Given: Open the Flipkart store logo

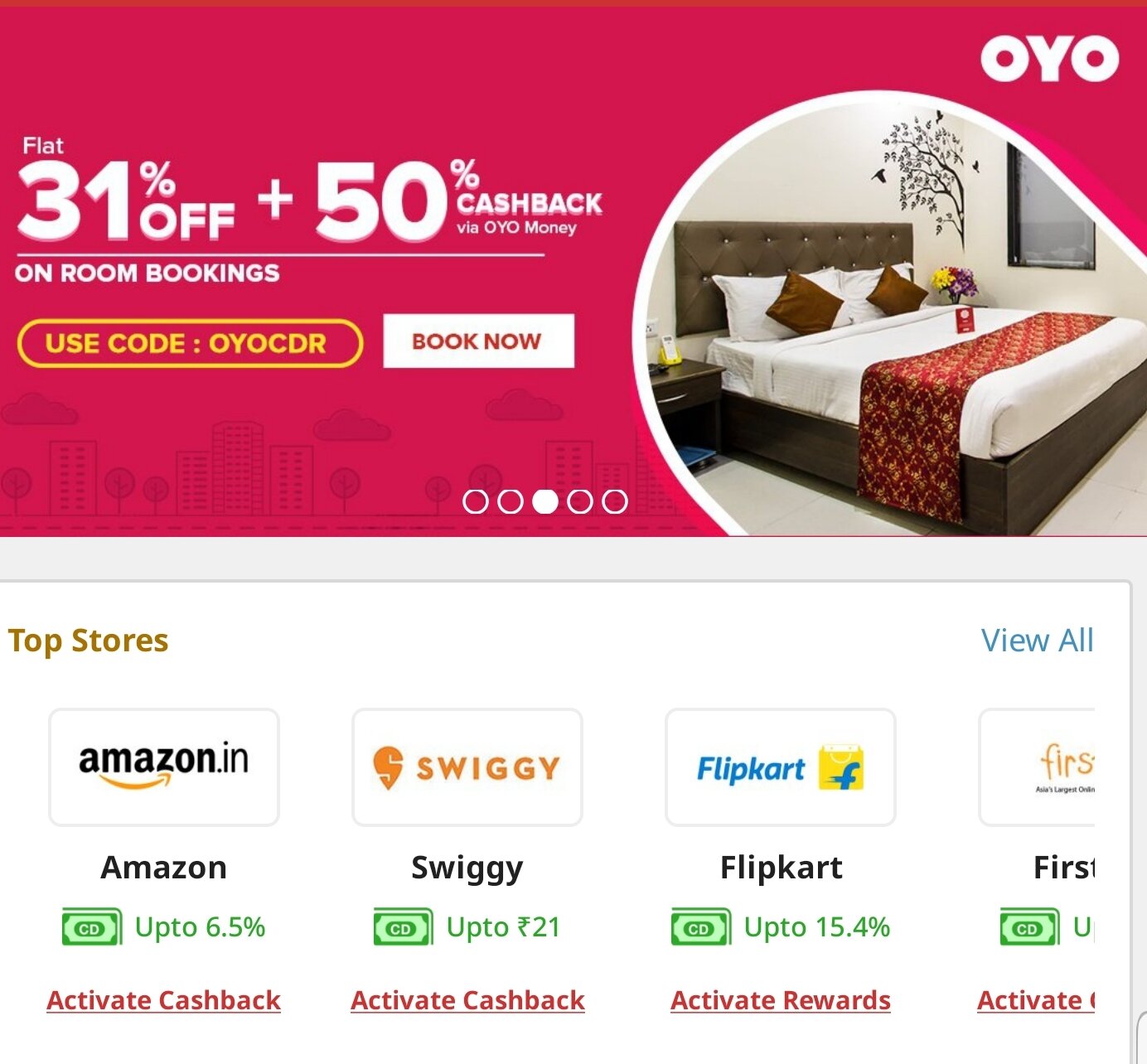Looking at the screenshot, I should [x=781, y=767].
